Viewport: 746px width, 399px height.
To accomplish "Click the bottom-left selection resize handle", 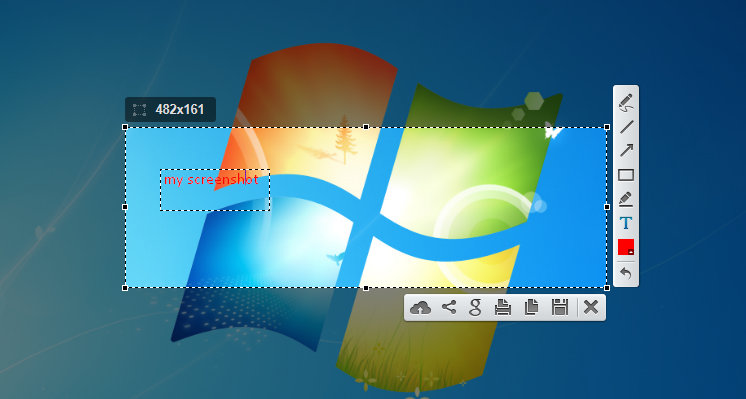I will 125,288.
